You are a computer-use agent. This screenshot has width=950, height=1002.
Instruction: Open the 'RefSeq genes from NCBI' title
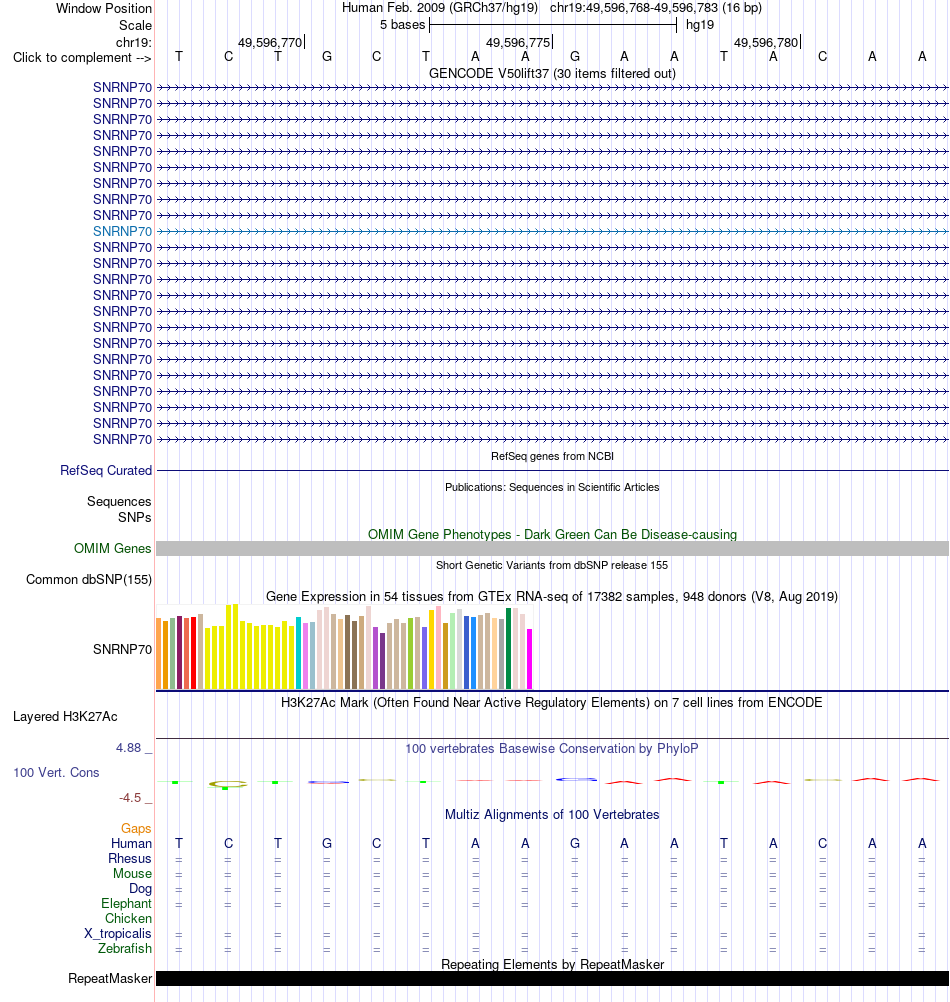pos(552,456)
